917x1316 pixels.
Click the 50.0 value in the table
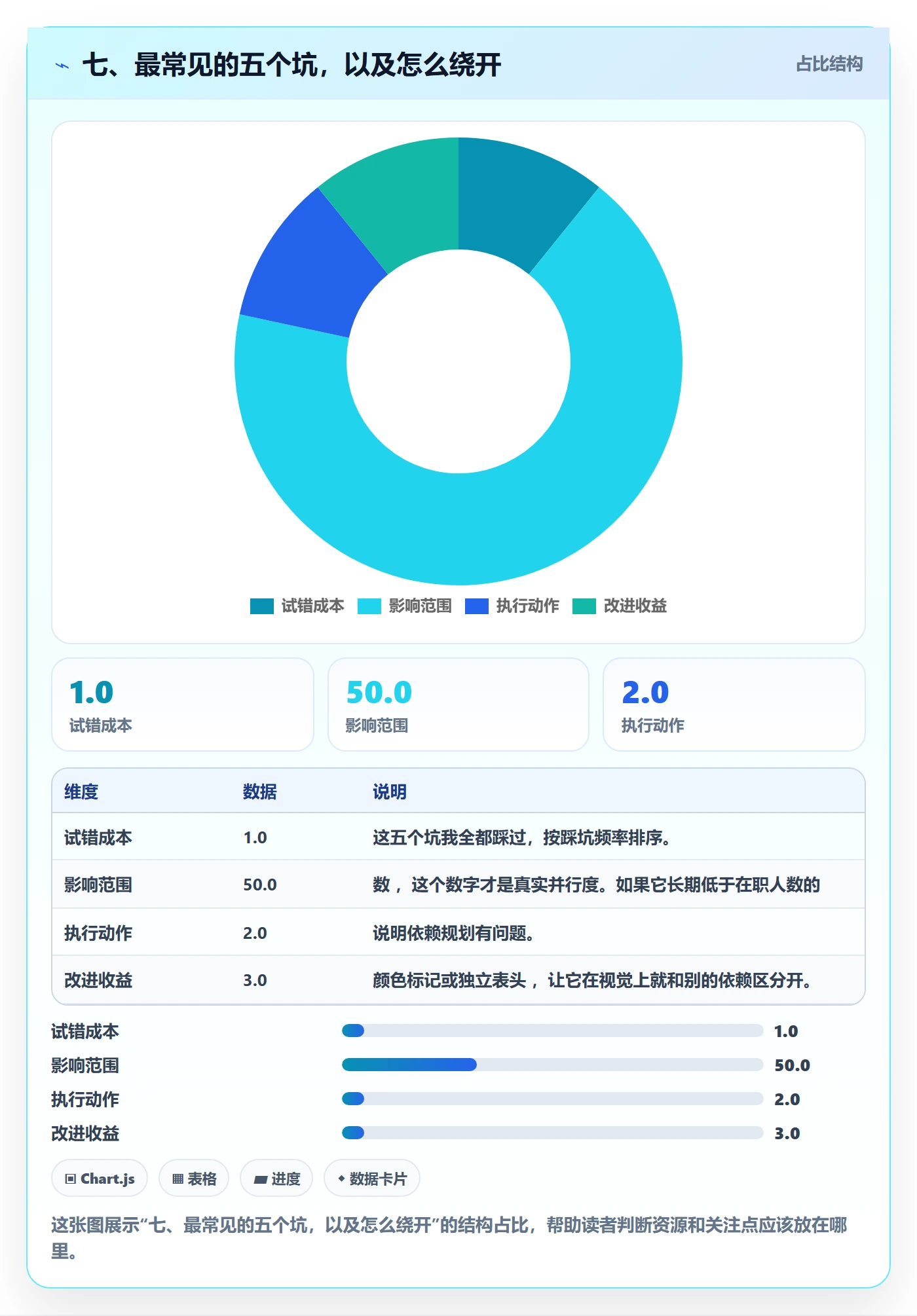click(x=260, y=885)
